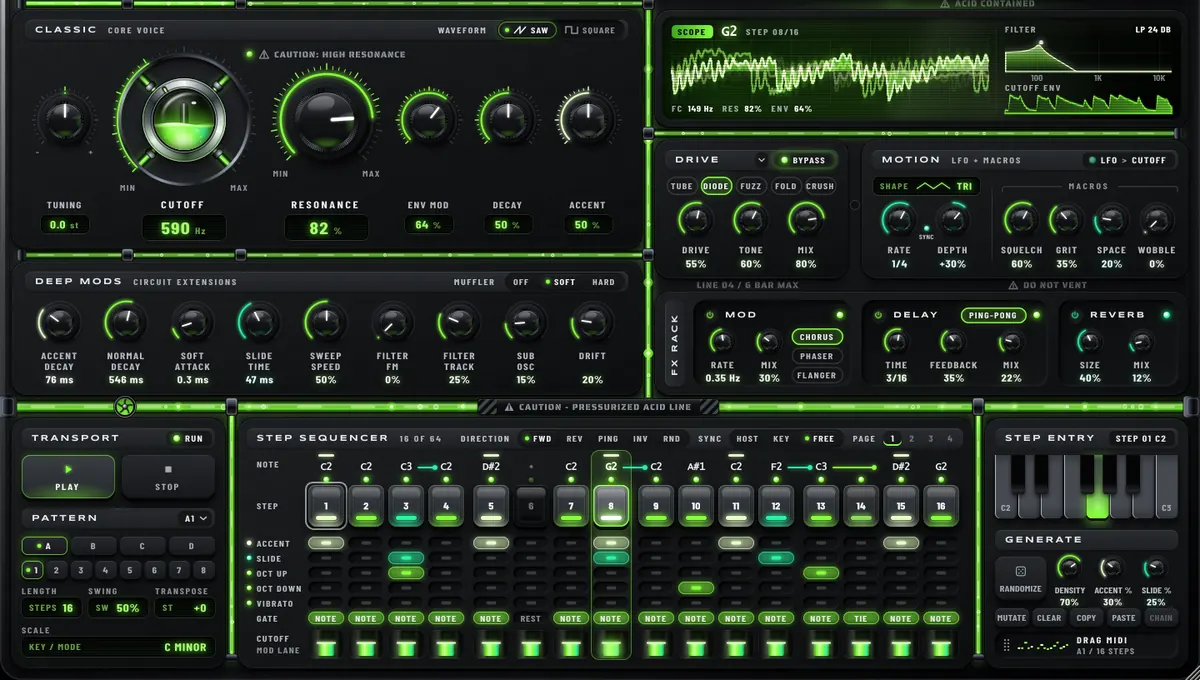Switch direction to REV
The width and height of the screenshot is (1200, 680).
click(x=575, y=438)
